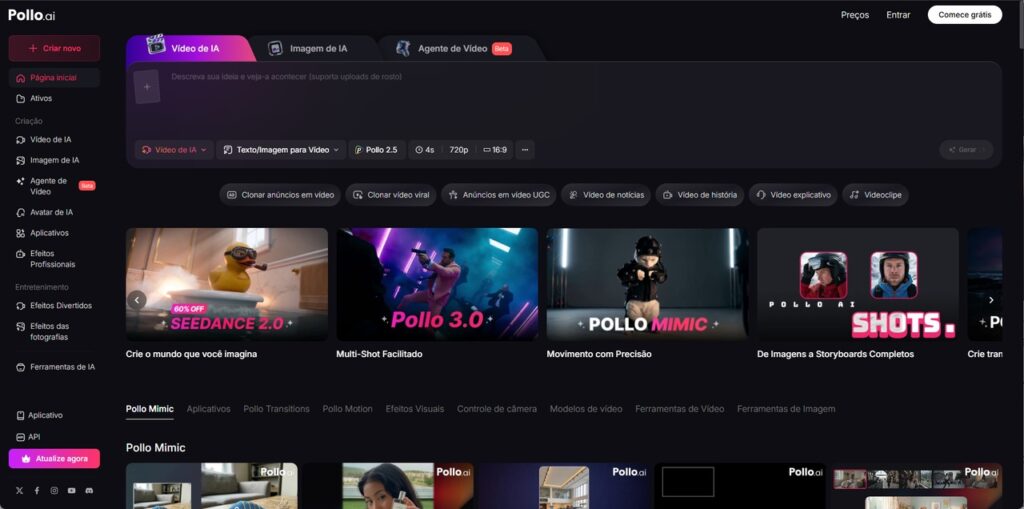Click Preços link in header
The width and height of the screenshot is (1024, 509).
pos(855,15)
